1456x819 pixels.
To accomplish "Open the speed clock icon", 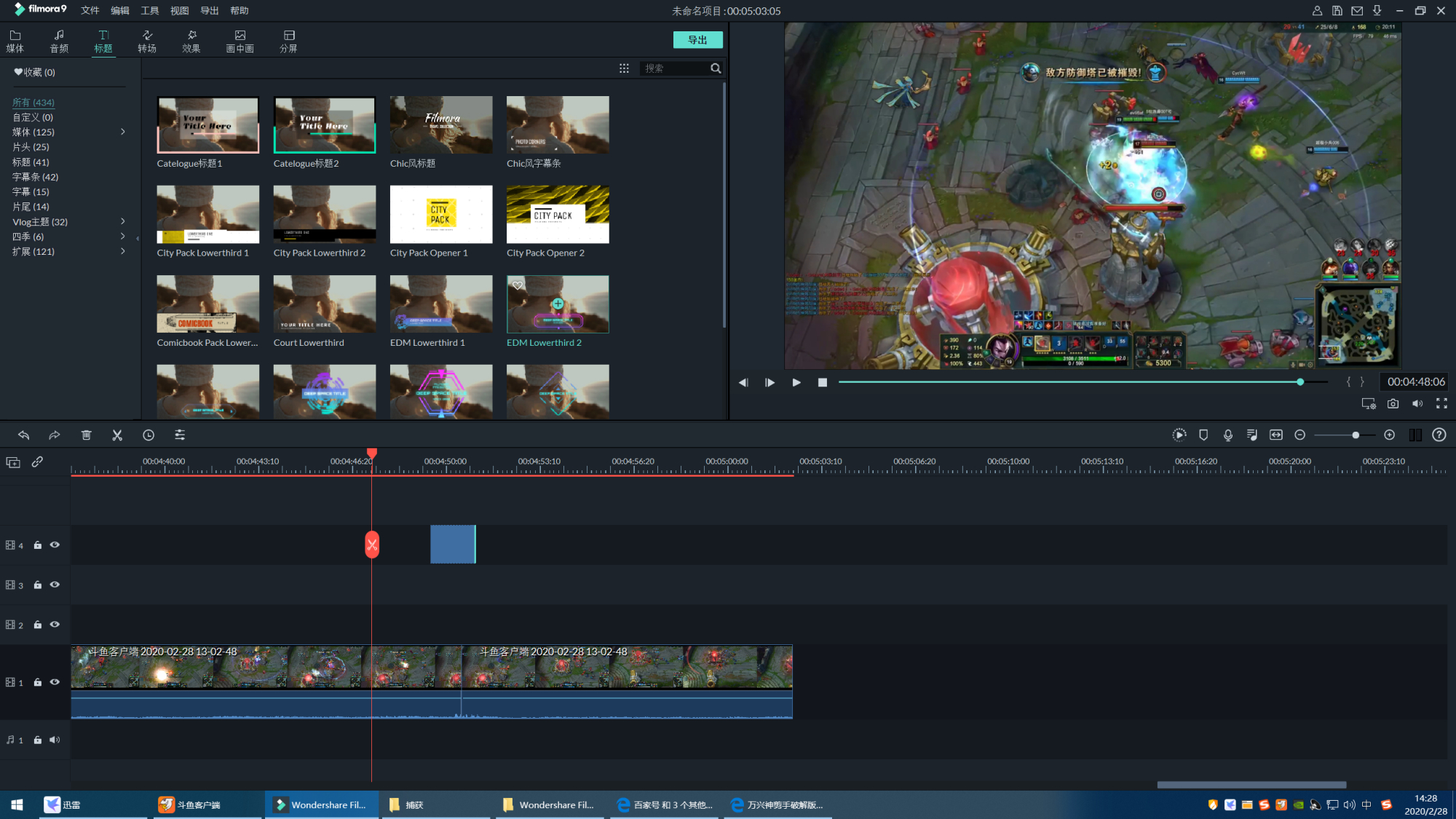I will [149, 435].
